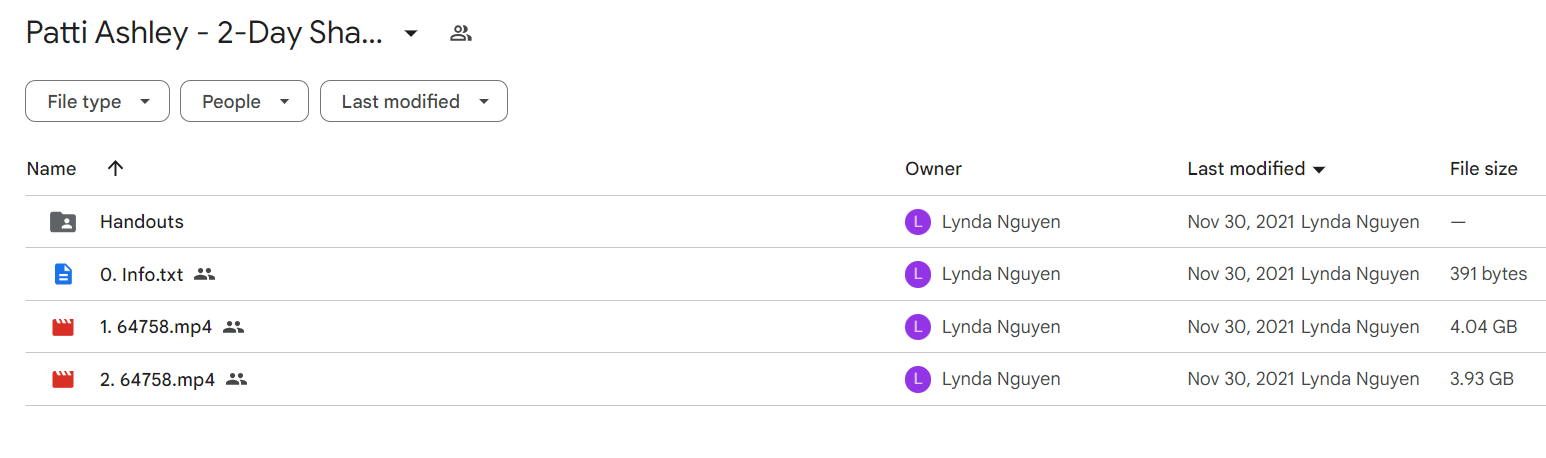The height and width of the screenshot is (458, 1546).
Task: Click shared icon next to 2. 64758.mp4
Action: click(236, 379)
